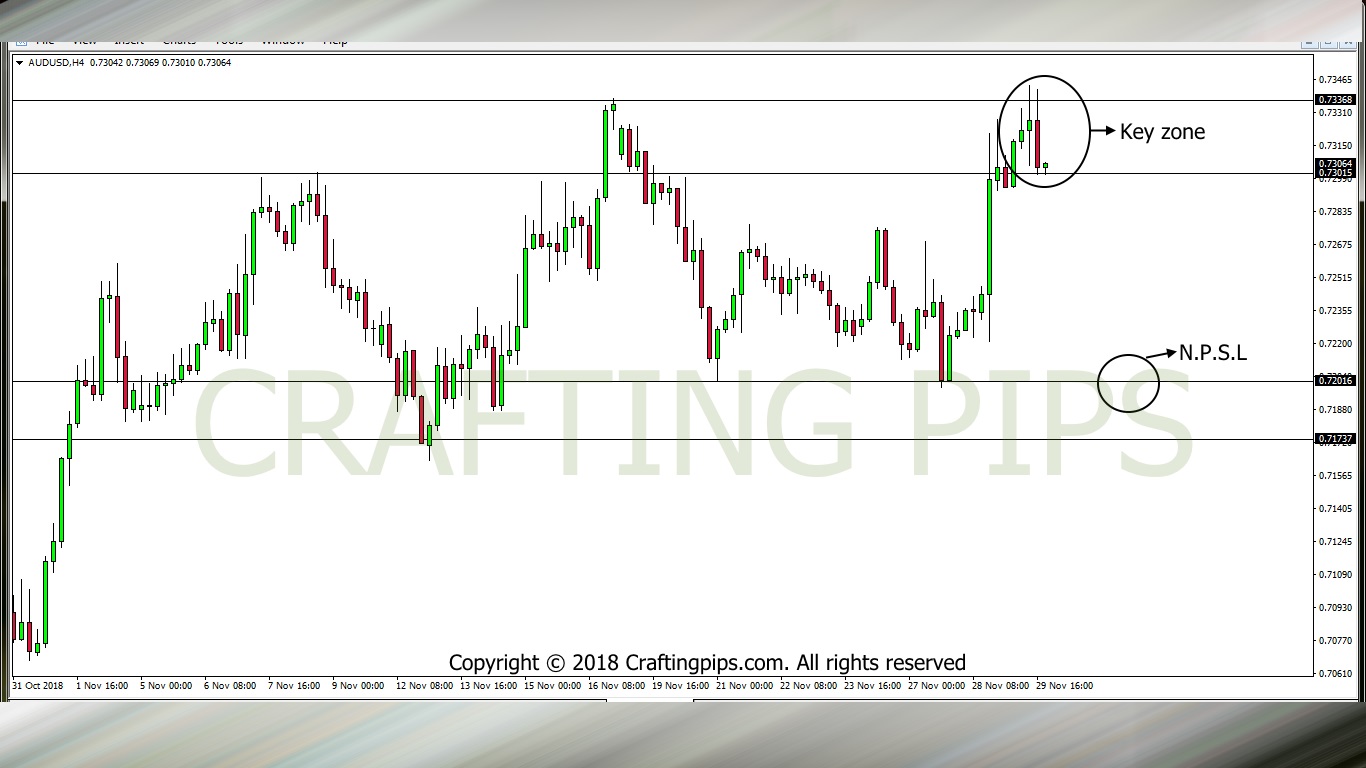Click the 19 Nov 16:00 time label
Screen dimensions: 1366x768
coord(681,686)
